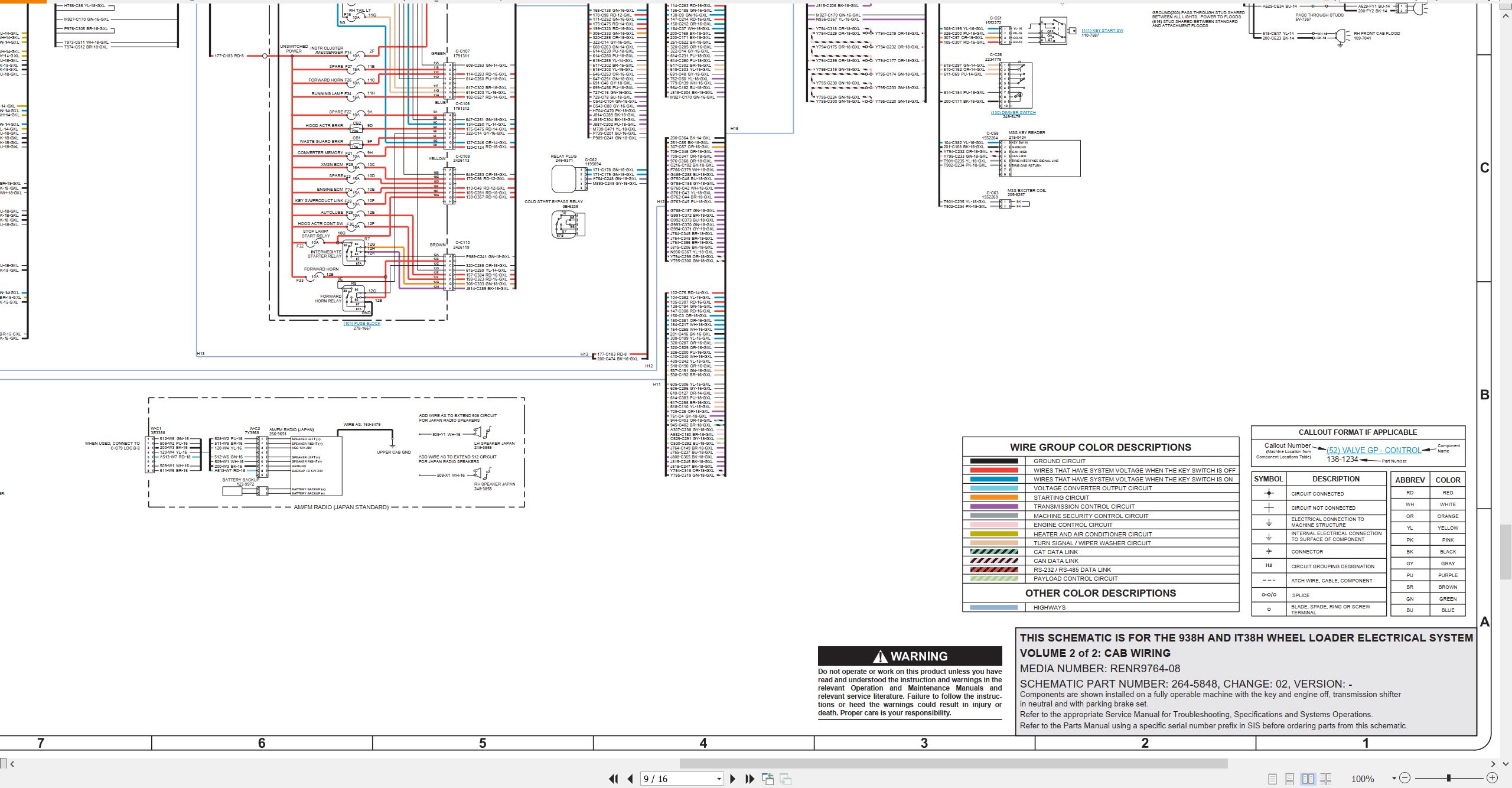Go to the previous page
The height and width of the screenshot is (788, 1512).
click(630, 779)
